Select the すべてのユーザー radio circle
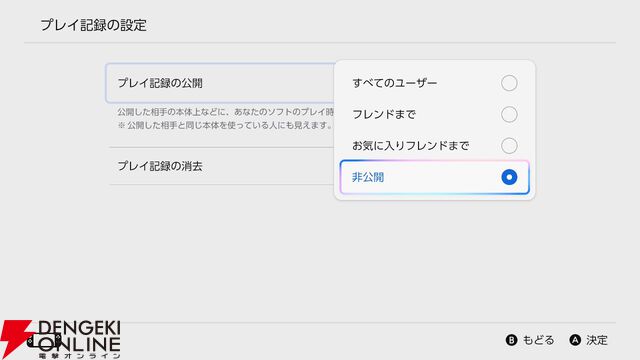Screen dimensions: 640x360 tap(509, 83)
